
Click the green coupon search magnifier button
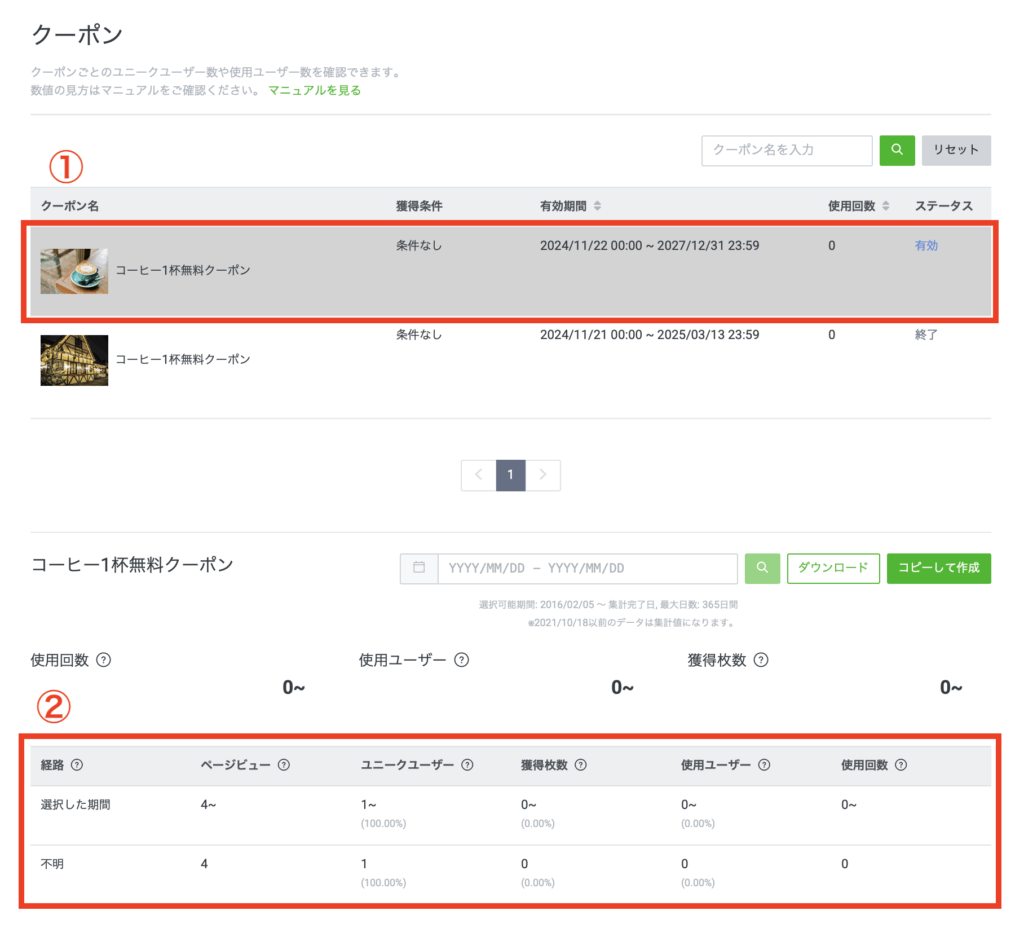(x=897, y=150)
